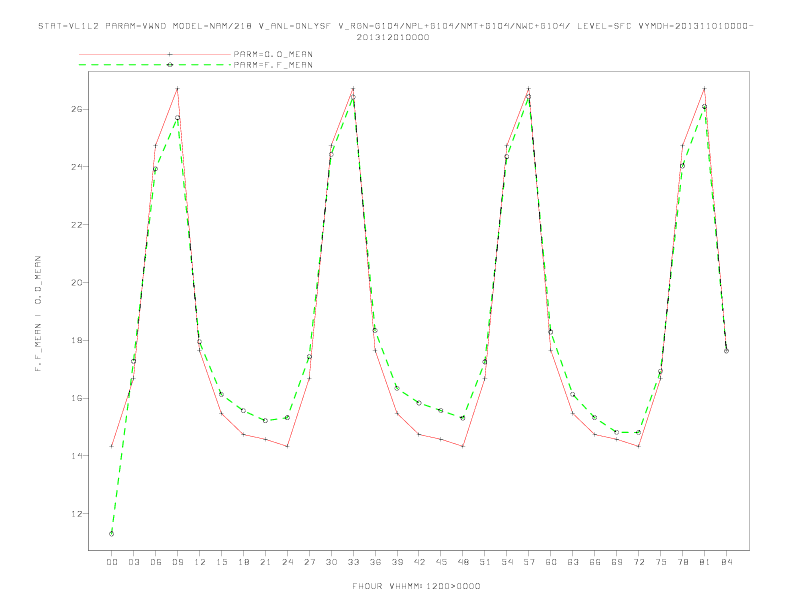The image size is (792, 612).
Task: Click the y-axis tick label 16
Action: click(76, 398)
